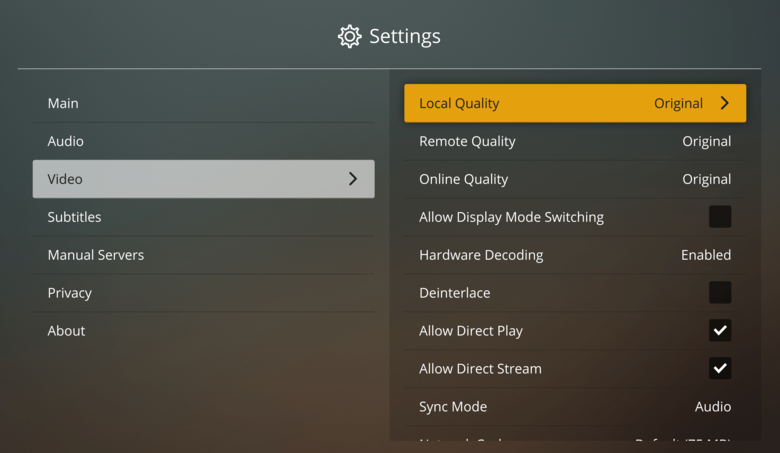Go to Subtitles settings
The image size is (780, 453).
click(203, 217)
